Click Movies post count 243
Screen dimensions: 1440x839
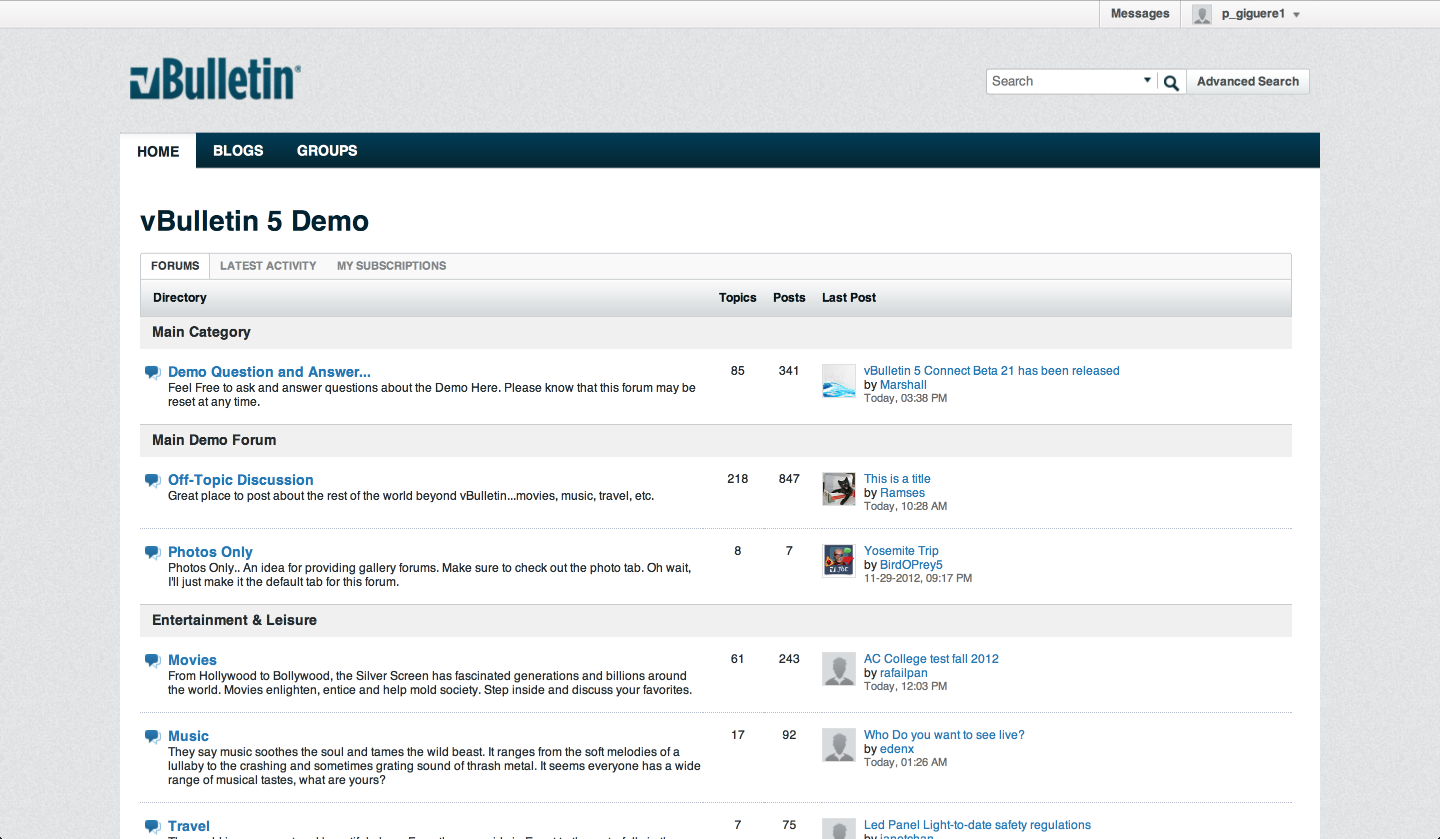click(789, 659)
